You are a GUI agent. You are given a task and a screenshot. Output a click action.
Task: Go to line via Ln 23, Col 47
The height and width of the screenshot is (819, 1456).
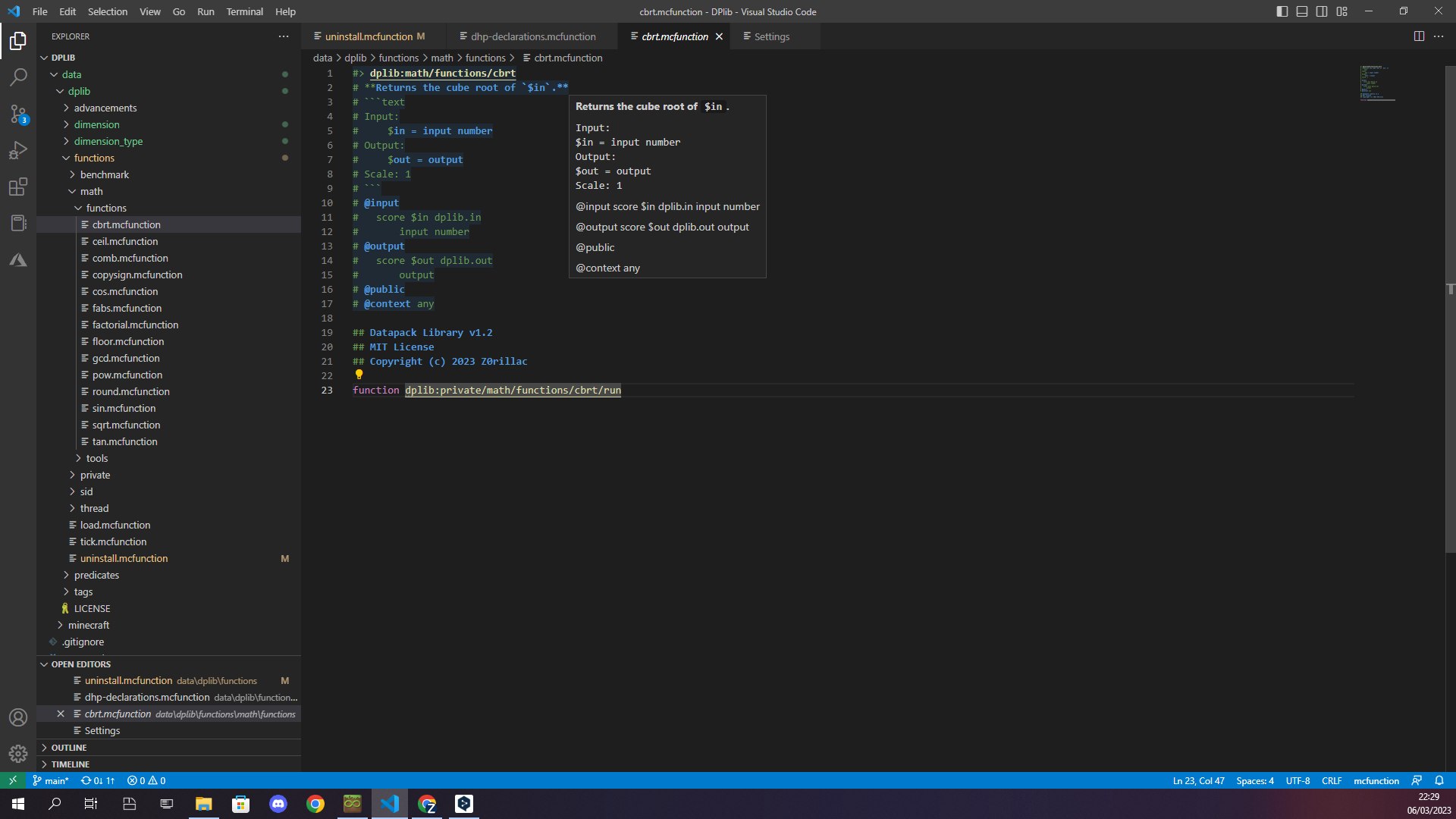click(1198, 780)
